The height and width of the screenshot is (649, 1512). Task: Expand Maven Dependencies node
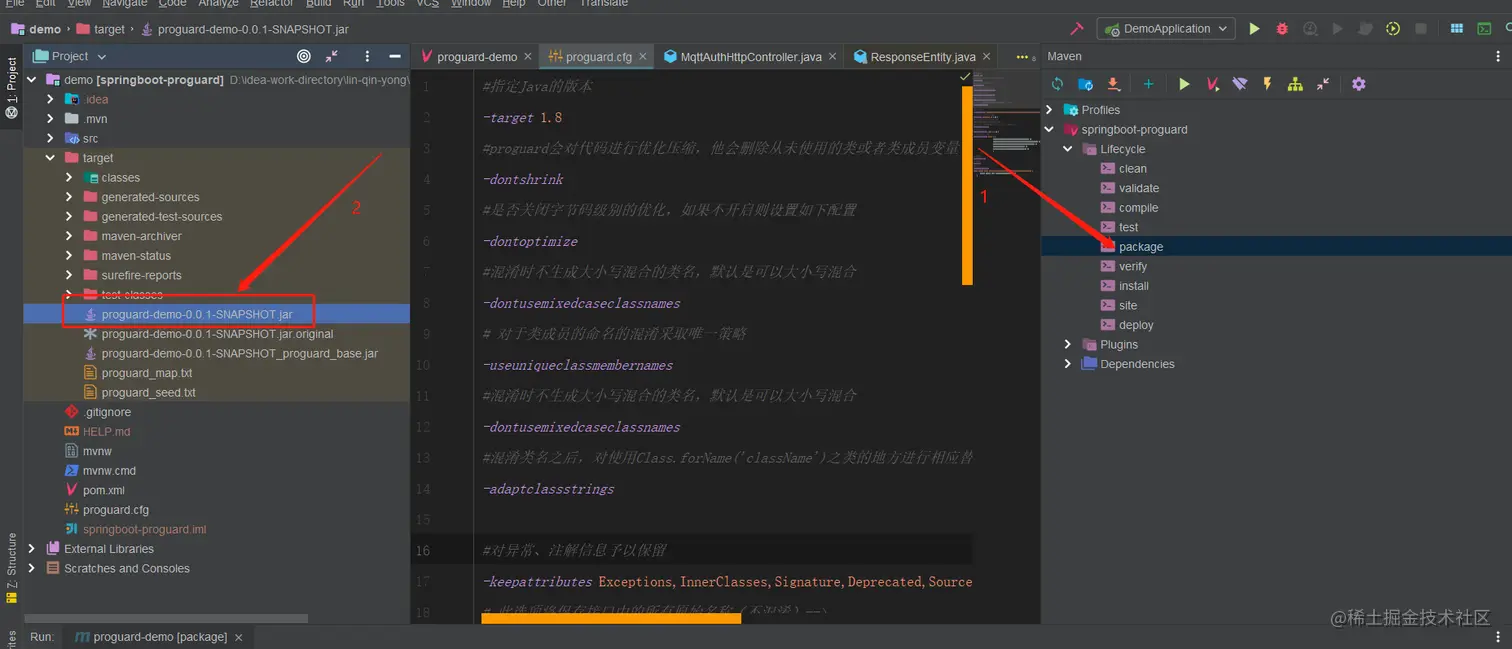click(x=1068, y=364)
